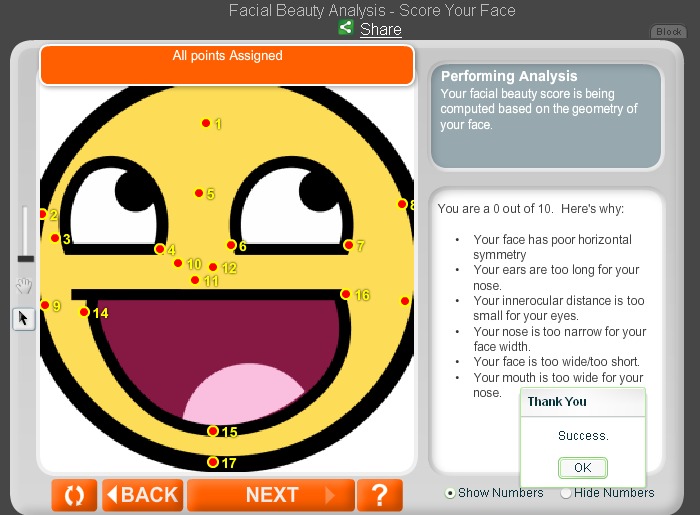The width and height of the screenshot is (700, 515).
Task: Click OK in Thank You dialog
Action: [583, 468]
